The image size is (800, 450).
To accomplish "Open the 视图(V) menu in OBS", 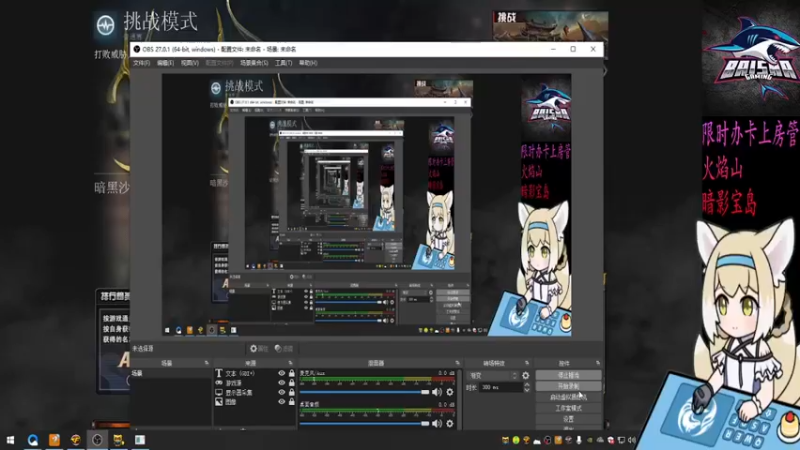I will pyautogui.click(x=189, y=63).
